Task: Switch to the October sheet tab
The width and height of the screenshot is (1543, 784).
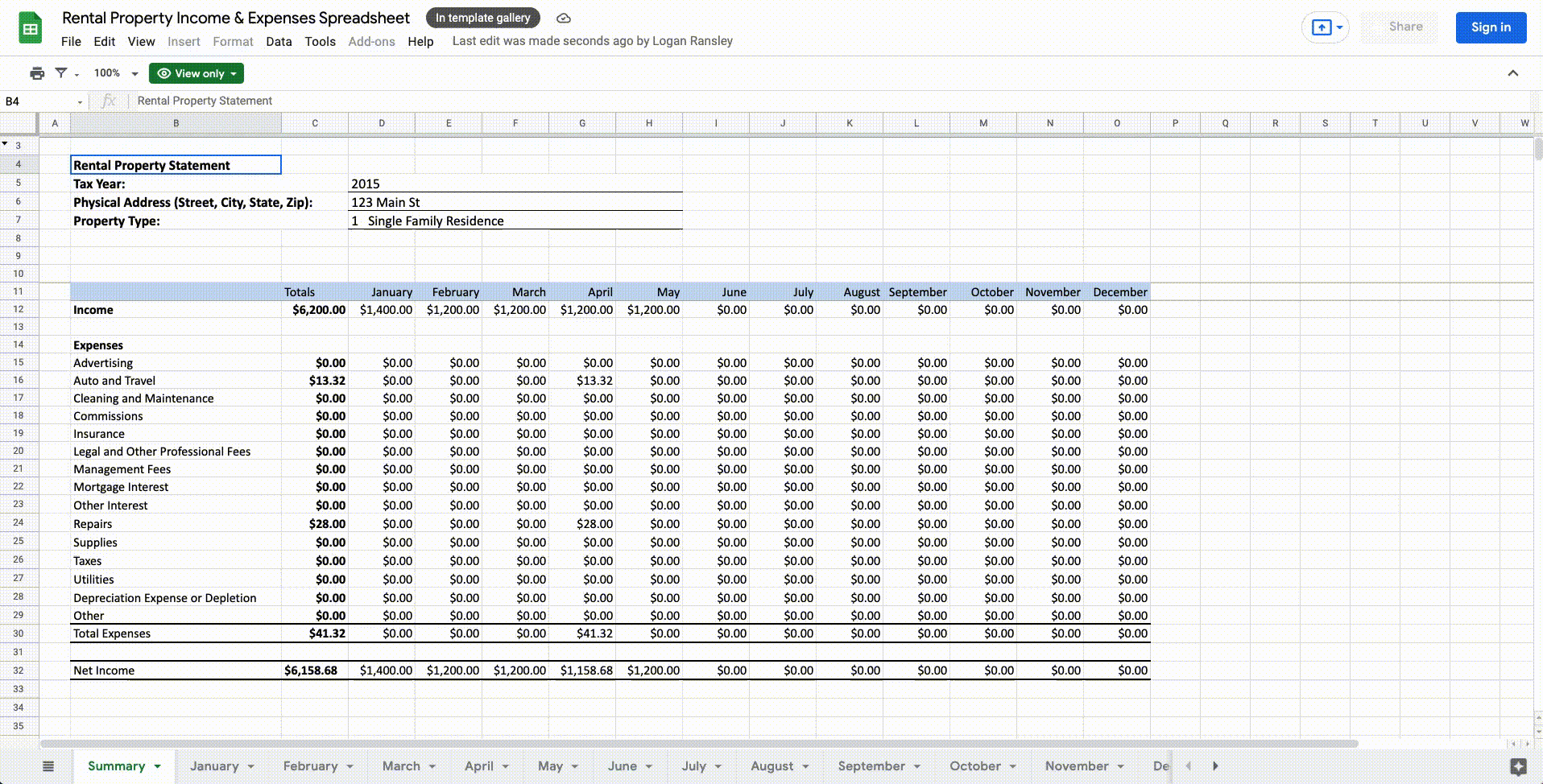Action: click(x=975, y=766)
